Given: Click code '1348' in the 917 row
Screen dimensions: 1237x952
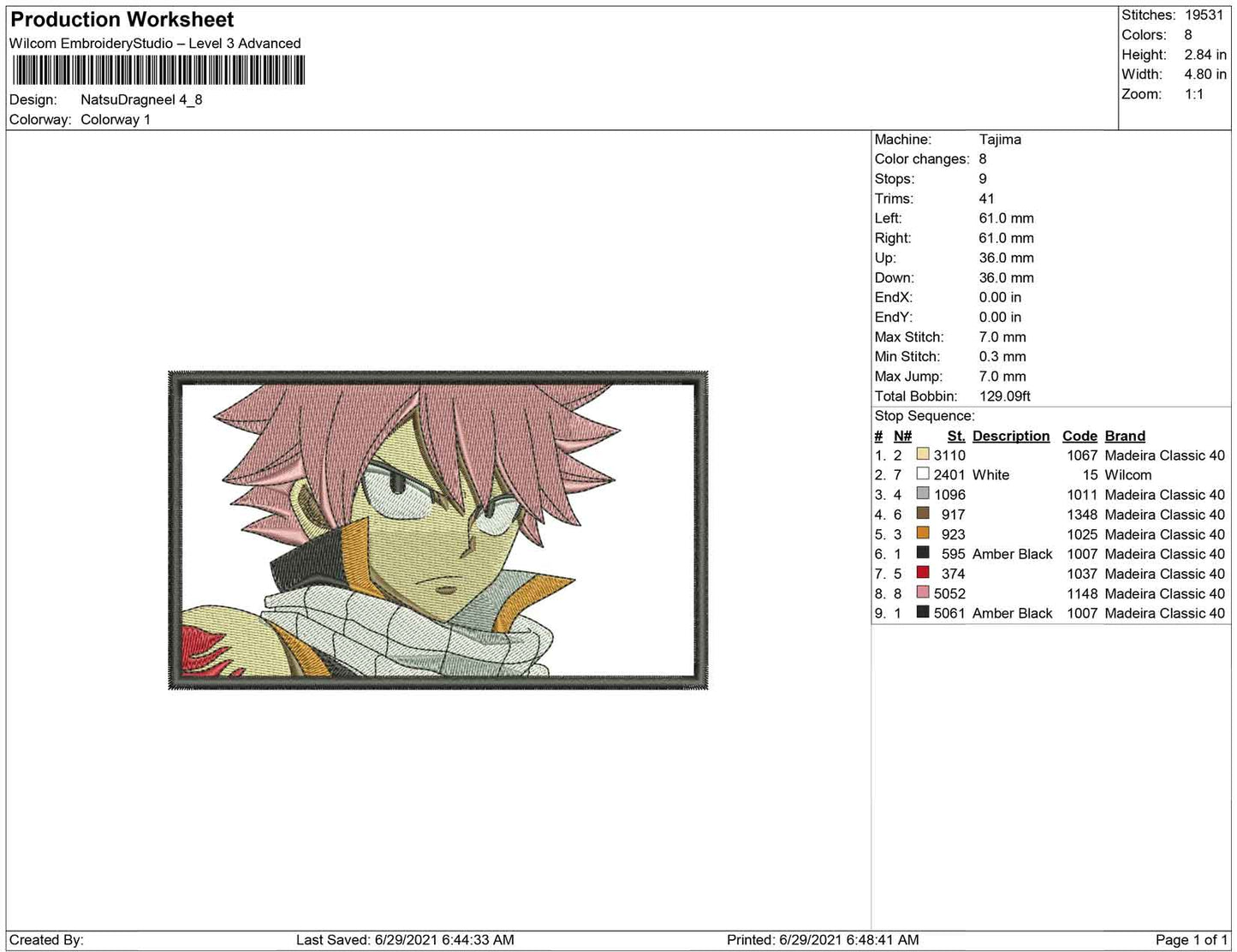Looking at the screenshot, I should pos(1082,515).
